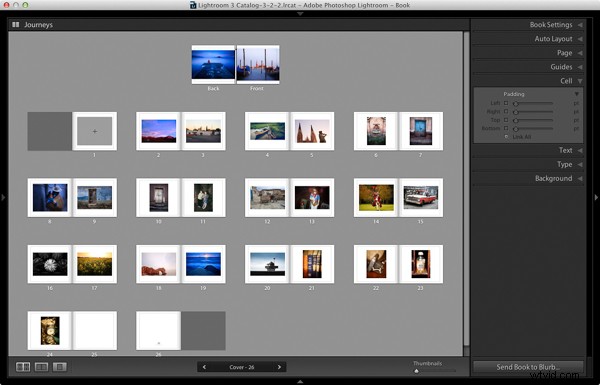Select page 24 thumbnail
This screenshot has width=600, height=385.
50,331
